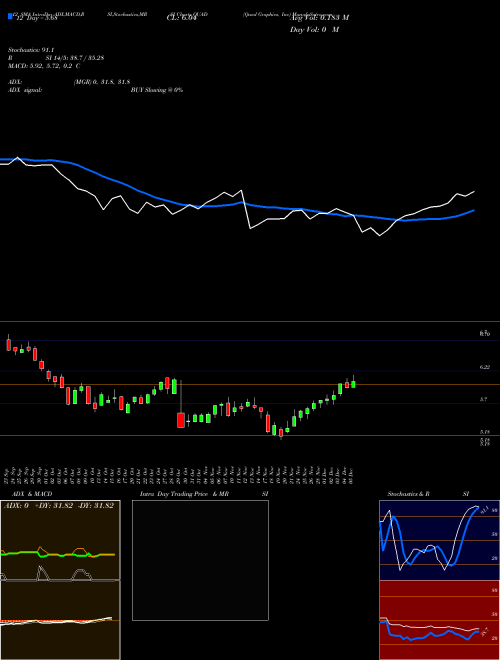The height and width of the screenshot is (660, 500).
Task: Click the "ADX: 0 +DY: 31.82 -DY: 31.82" header
Action: (59, 506)
